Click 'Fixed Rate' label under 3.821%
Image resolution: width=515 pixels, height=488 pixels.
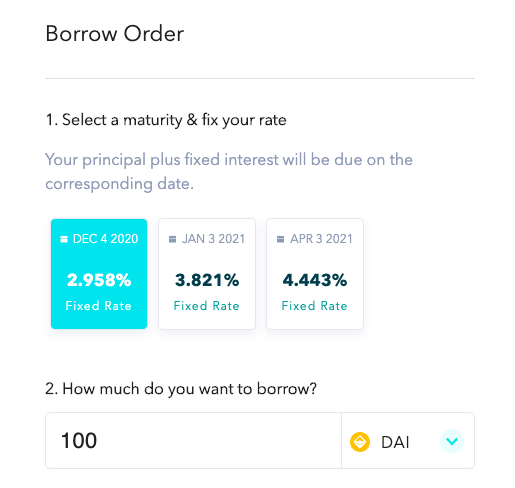click(x=207, y=306)
